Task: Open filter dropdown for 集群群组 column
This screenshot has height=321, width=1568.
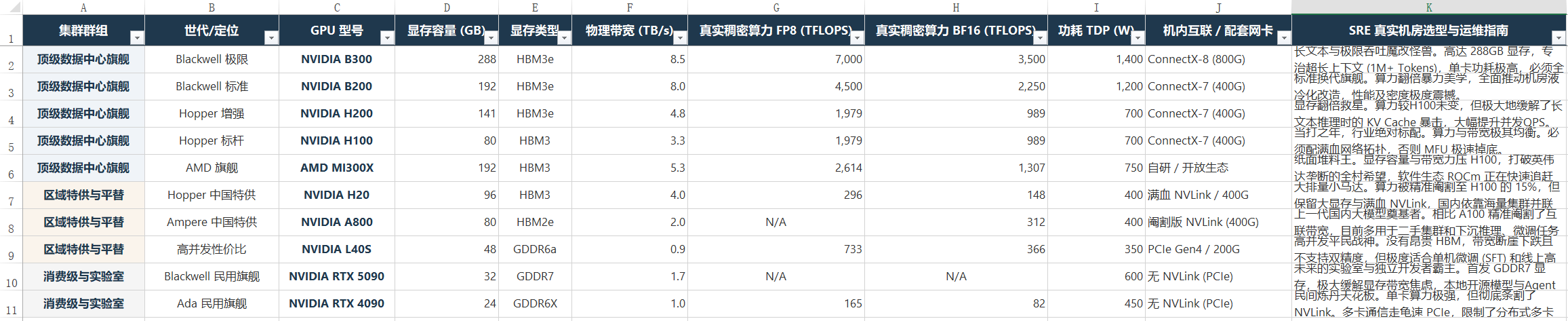Action: tap(137, 38)
